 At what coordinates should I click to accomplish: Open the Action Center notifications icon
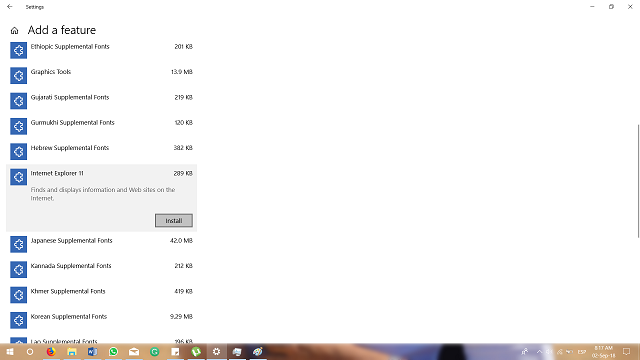coord(627,352)
